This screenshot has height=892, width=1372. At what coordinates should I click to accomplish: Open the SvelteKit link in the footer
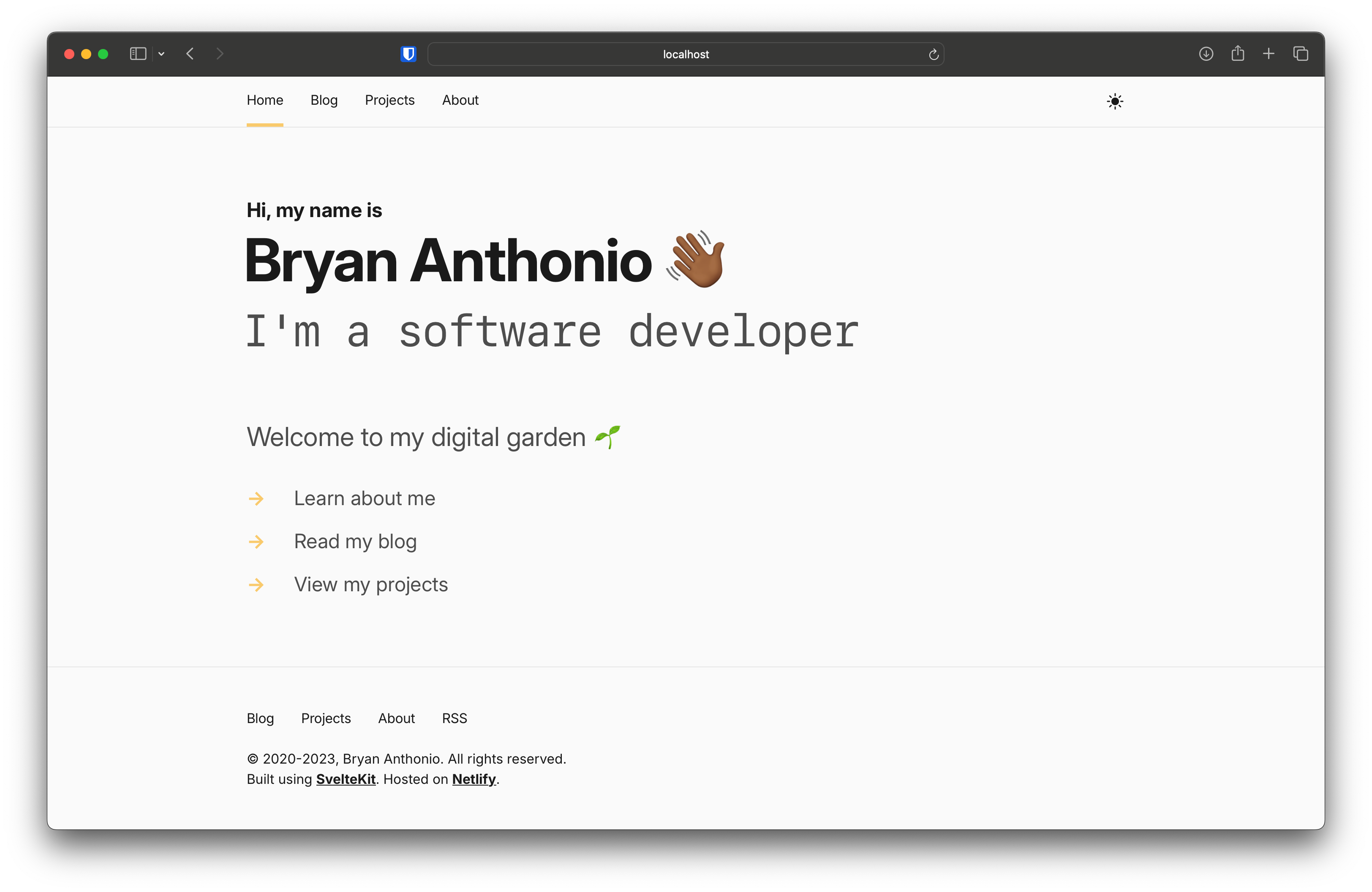345,779
